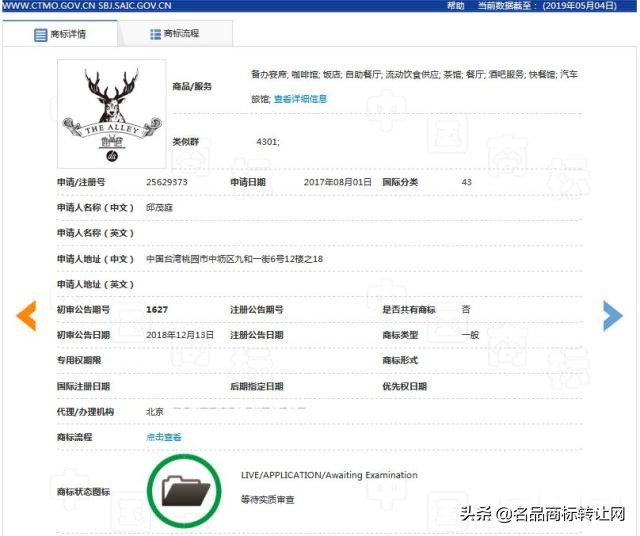Click the 商品/服务 label
Image resolution: width=640 pixels, height=536 pixels.
point(192,86)
